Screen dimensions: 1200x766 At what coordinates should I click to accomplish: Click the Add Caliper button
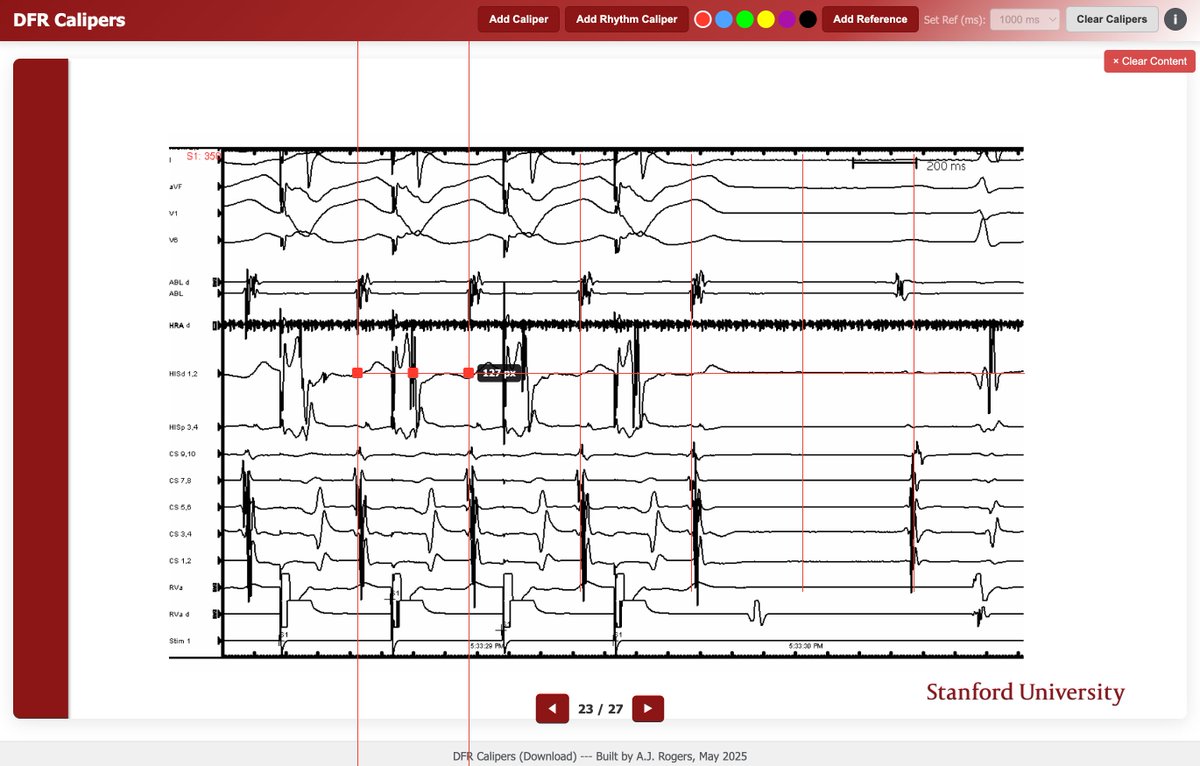click(519, 19)
